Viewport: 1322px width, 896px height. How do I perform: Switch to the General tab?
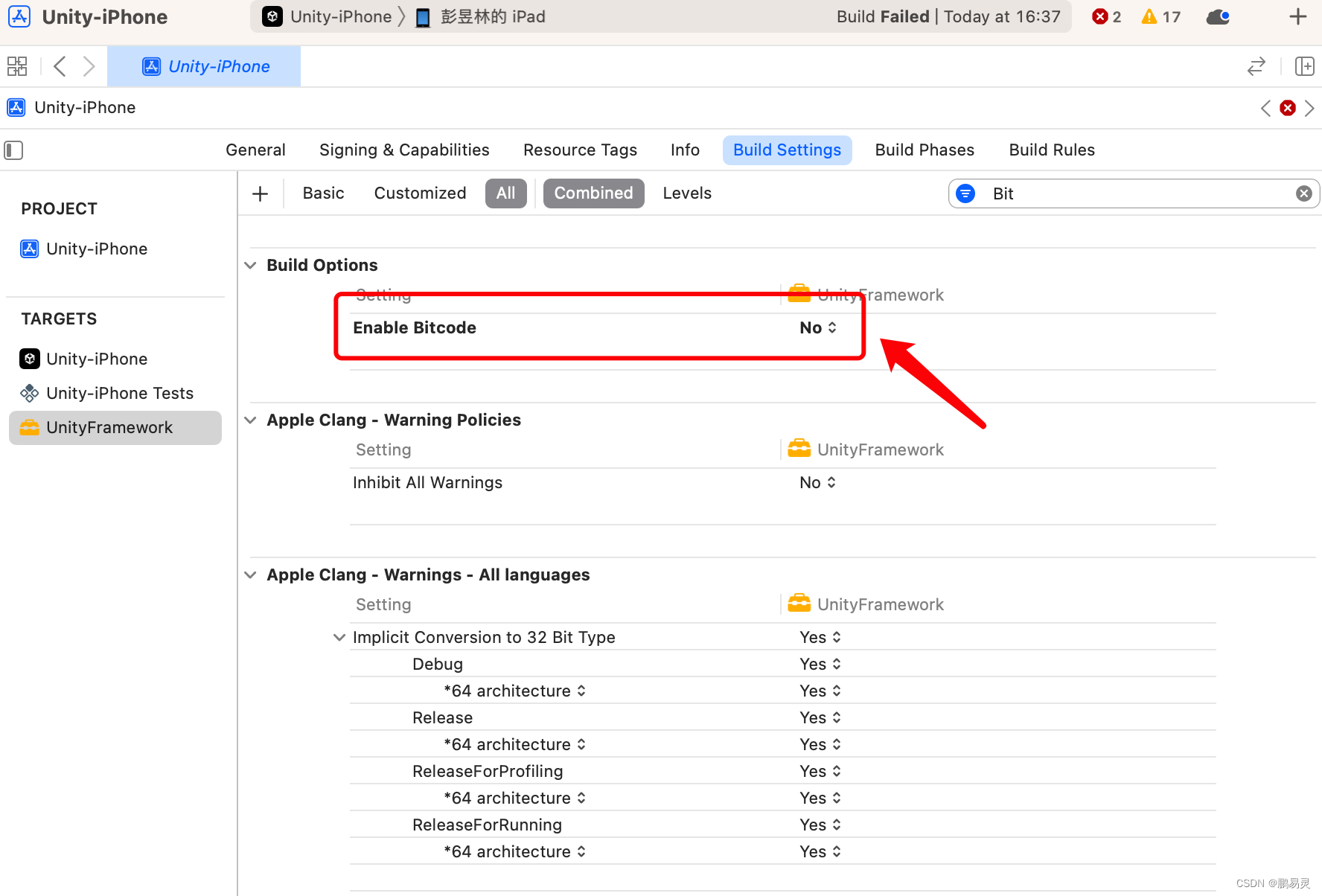coord(255,150)
